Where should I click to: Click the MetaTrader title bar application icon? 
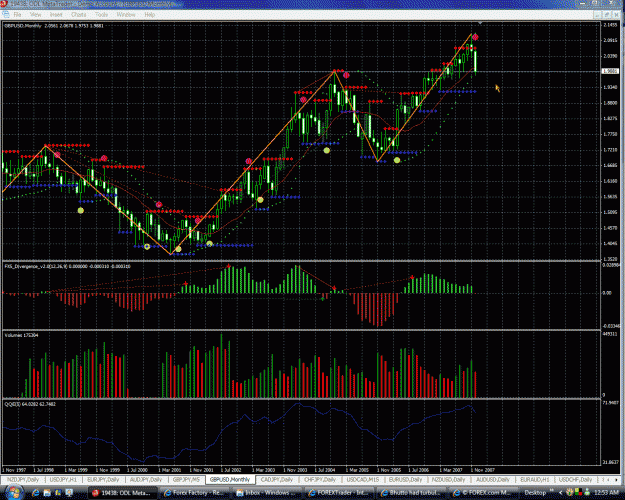pos(4,4)
